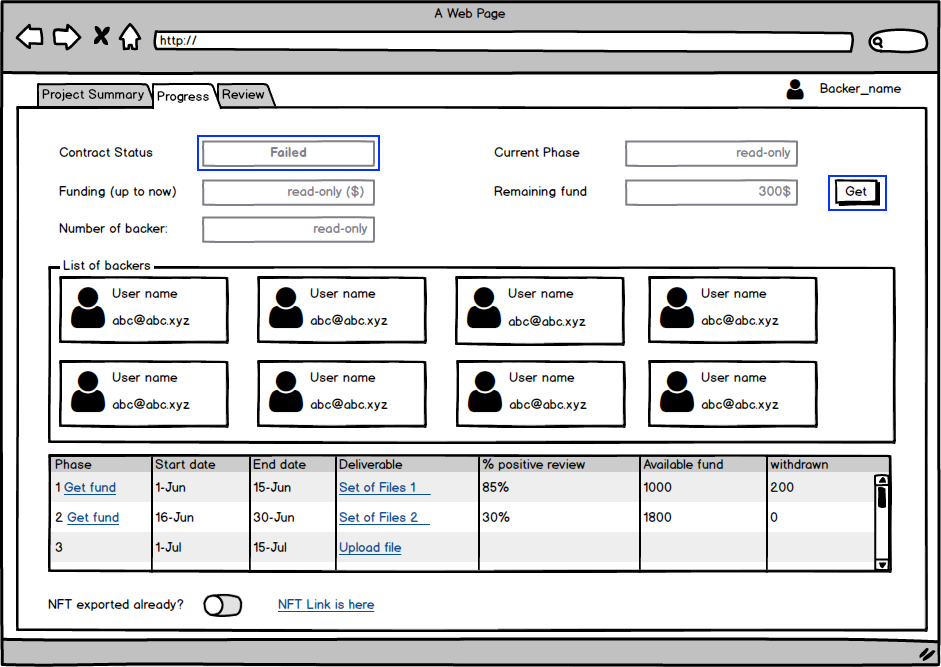Click Get fund link in phase 2 row
Viewport: 941px width, 667px height.
(x=93, y=518)
